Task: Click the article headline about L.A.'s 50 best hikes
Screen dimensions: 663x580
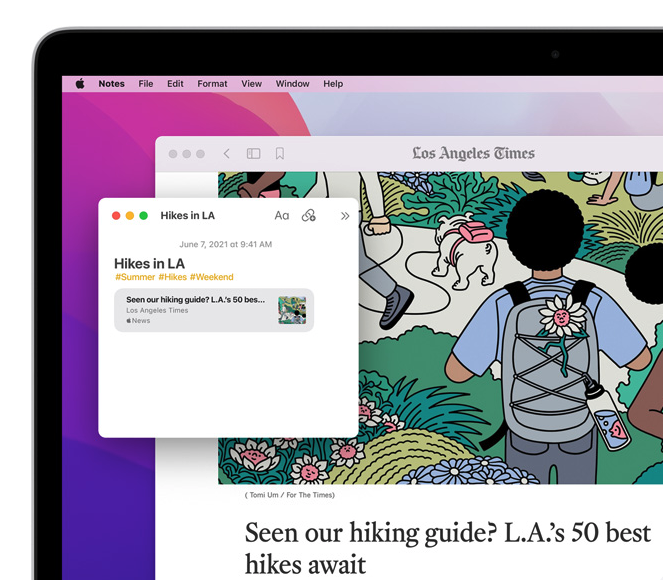Action: click(x=447, y=548)
